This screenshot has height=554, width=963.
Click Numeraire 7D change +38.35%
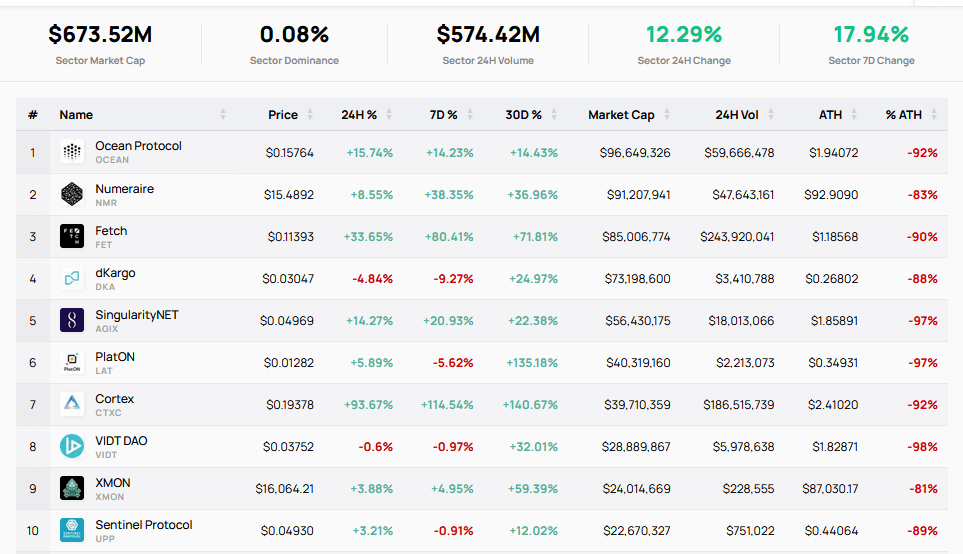click(x=448, y=195)
